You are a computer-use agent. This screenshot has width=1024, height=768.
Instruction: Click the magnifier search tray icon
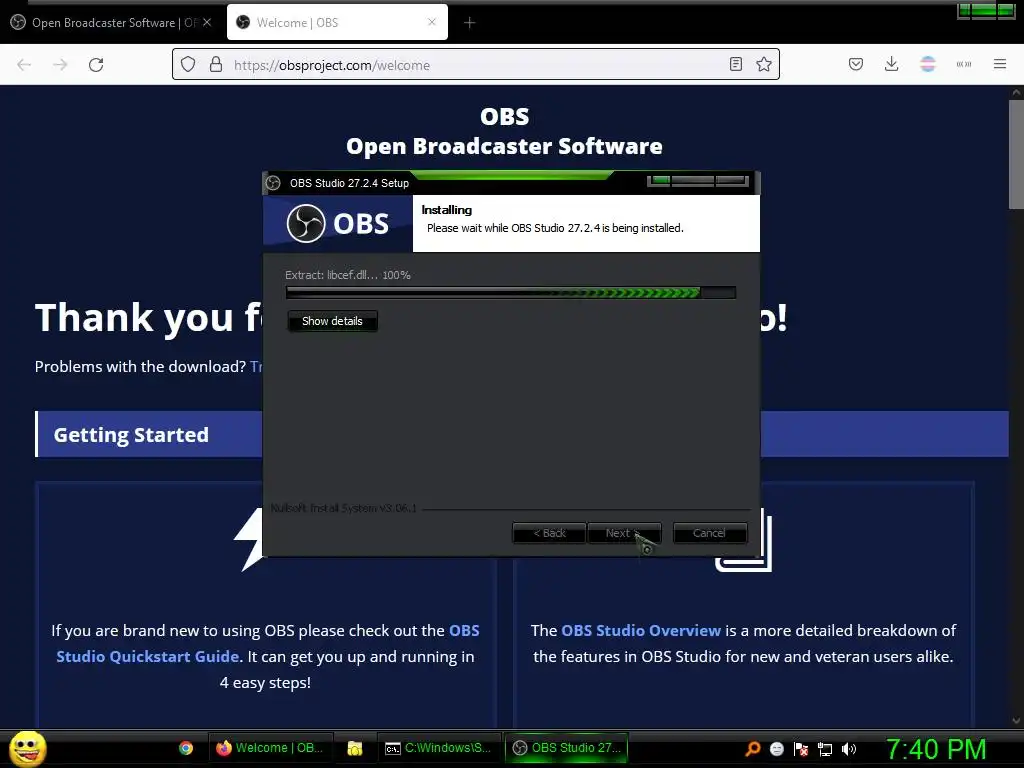tap(753, 748)
